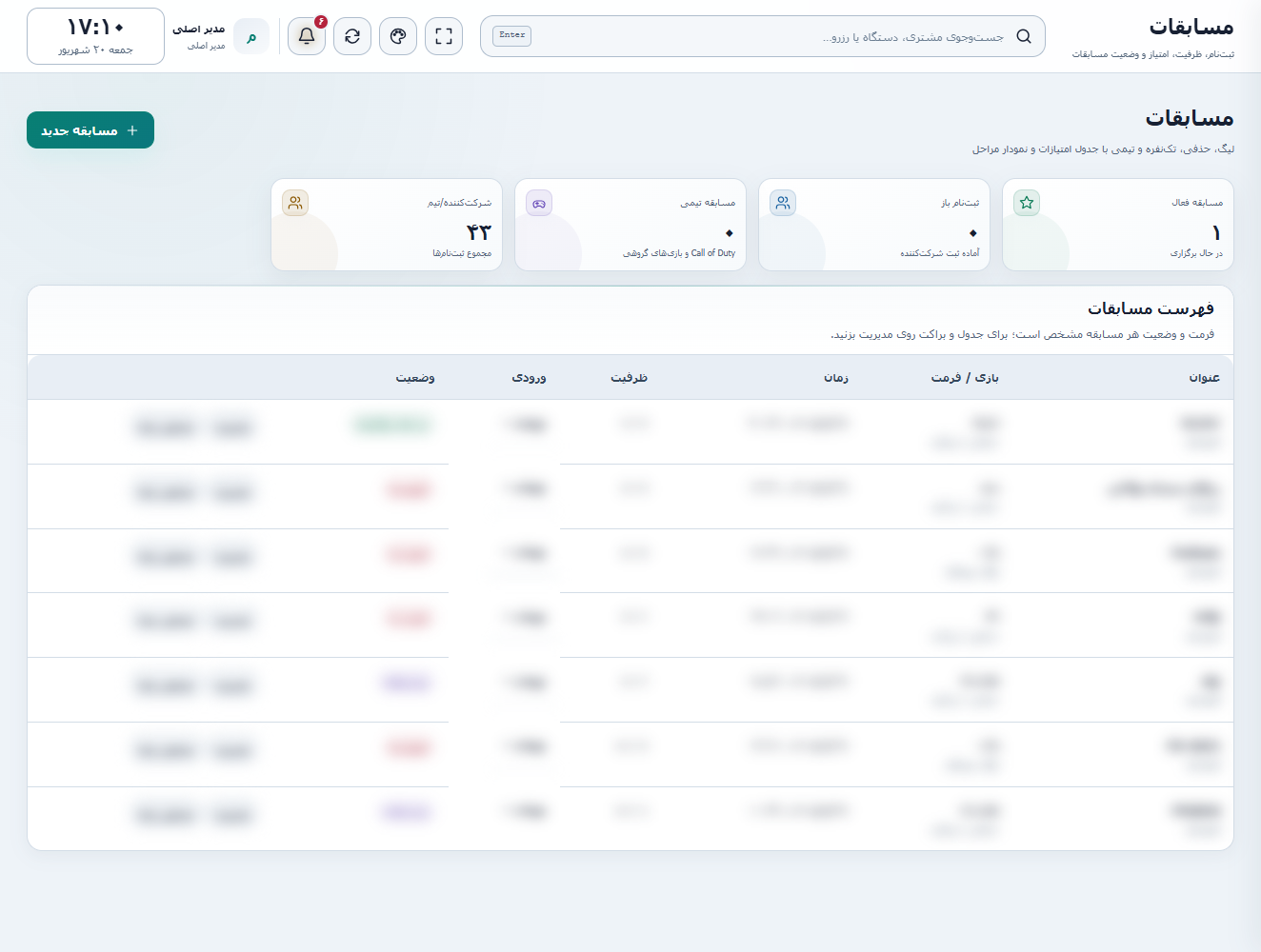Viewport: 1261px width, 952px height.
Task: Click the بازی / فرمت column header
Action: pos(965,378)
